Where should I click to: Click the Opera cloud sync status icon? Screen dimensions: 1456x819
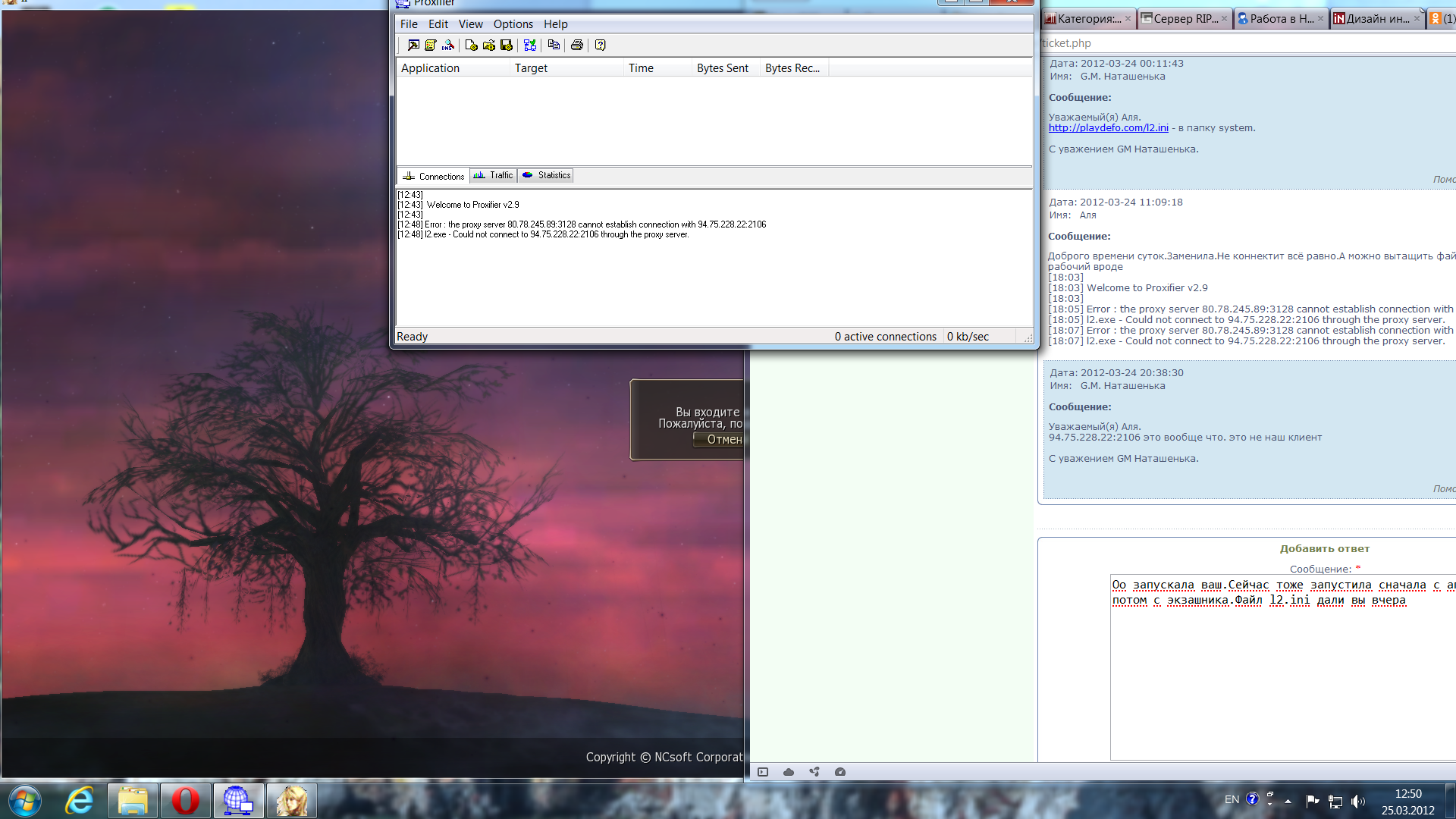[x=789, y=772]
